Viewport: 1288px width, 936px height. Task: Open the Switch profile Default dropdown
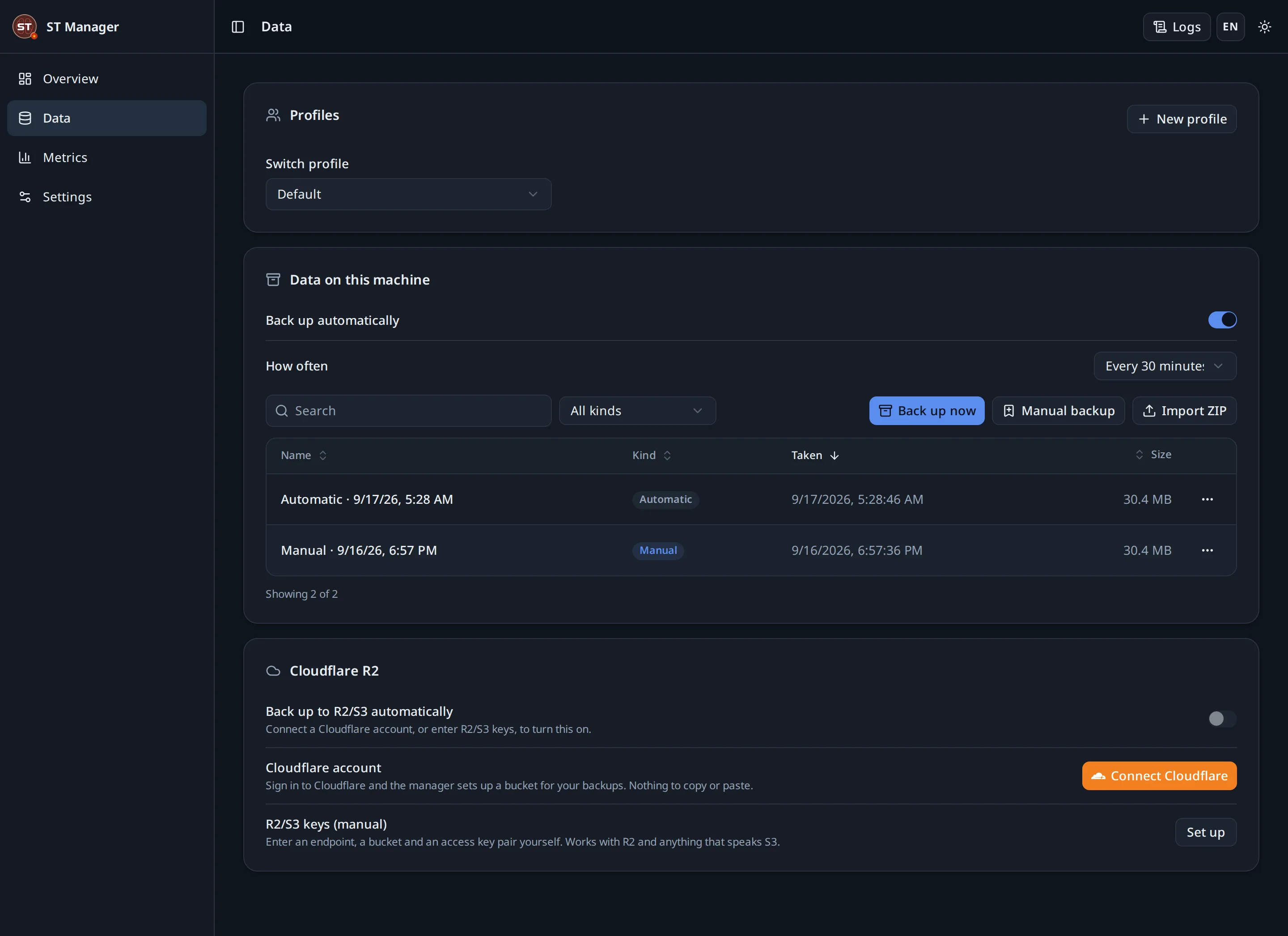coord(408,194)
